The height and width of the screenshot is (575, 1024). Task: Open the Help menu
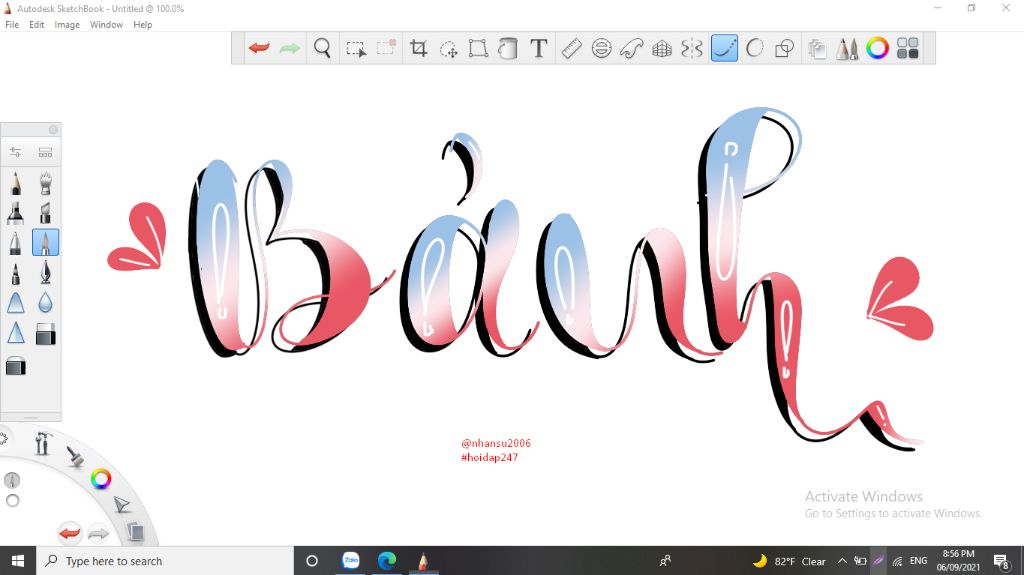pyautogui.click(x=142, y=25)
